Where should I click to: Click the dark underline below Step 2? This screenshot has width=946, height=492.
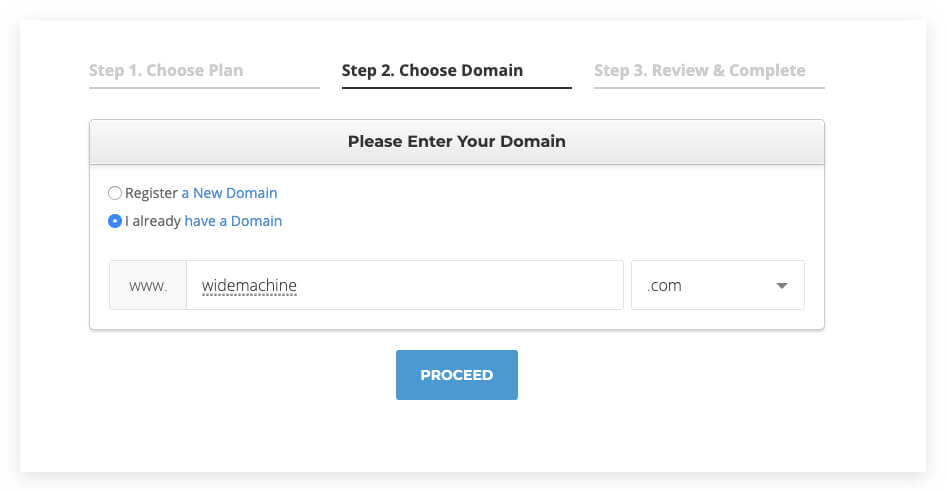(456, 88)
